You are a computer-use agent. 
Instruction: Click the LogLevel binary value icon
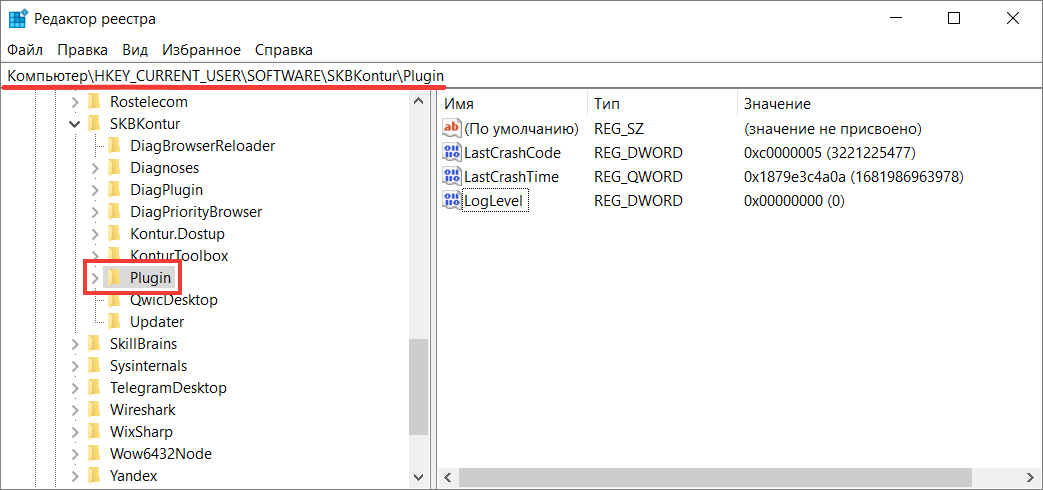coord(452,200)
